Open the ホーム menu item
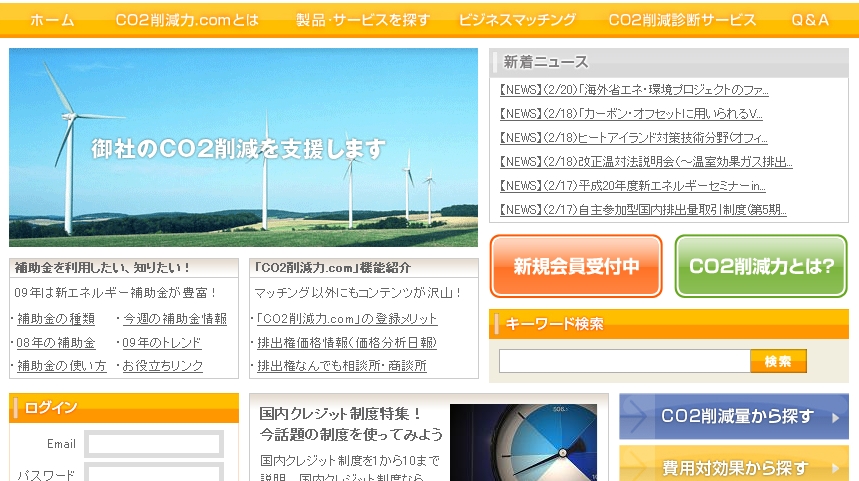The height and width of the screenshot is (481, 859). (x=52, y=20)
